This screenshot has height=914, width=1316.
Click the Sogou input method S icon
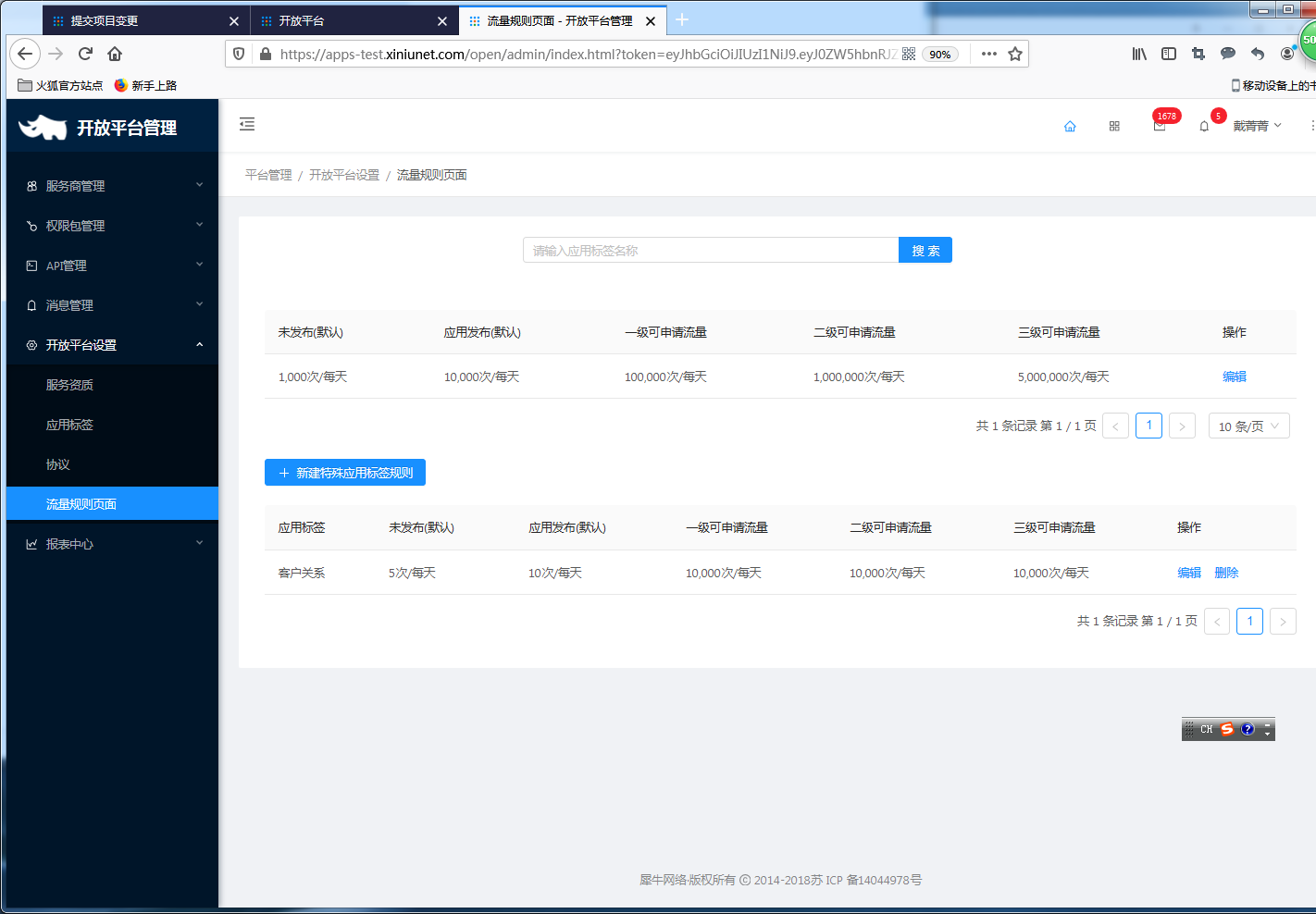[1227, 729]
